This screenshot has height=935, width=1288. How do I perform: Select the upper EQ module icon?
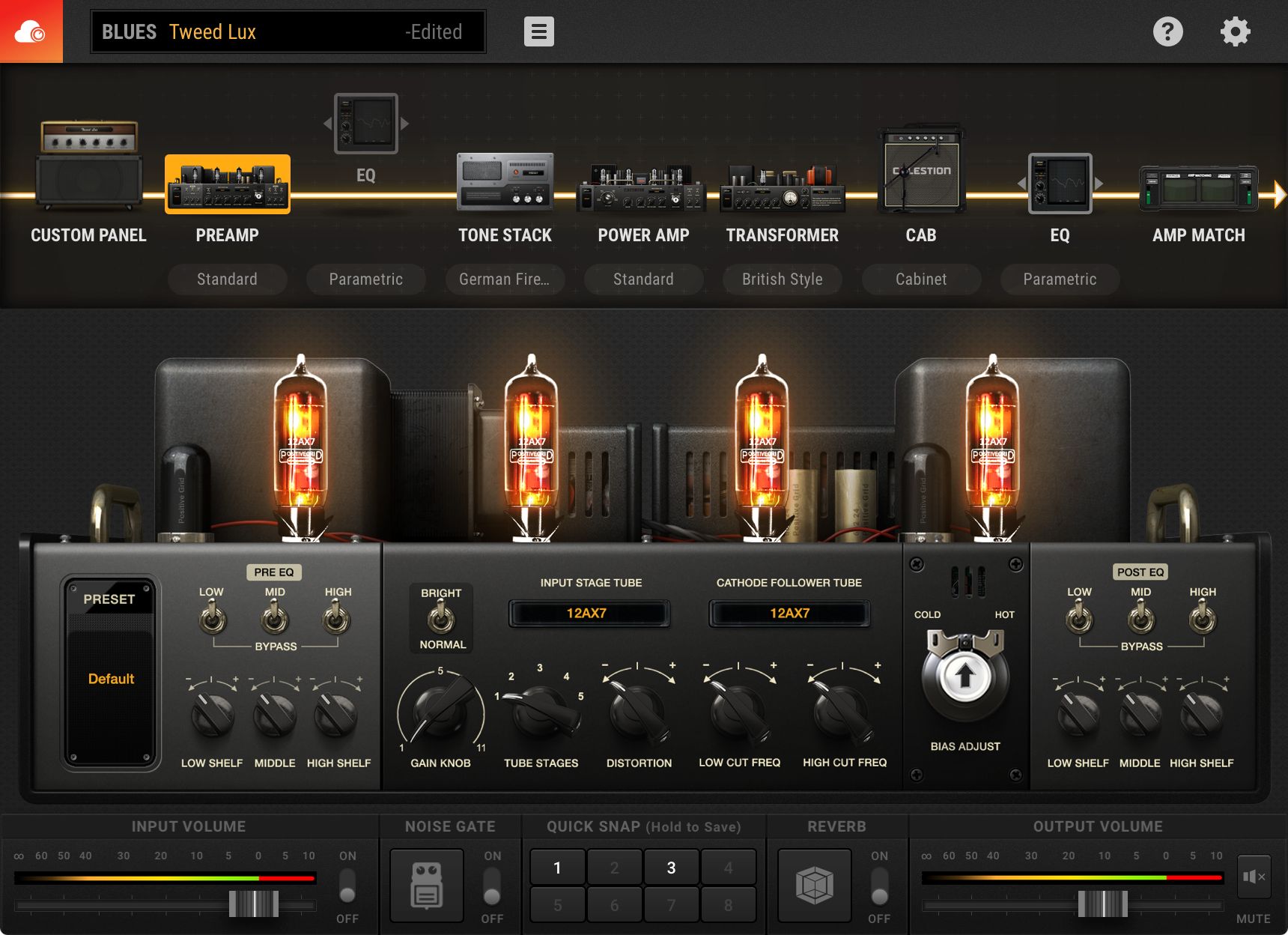pyautogui.click(x=365, y=124)
